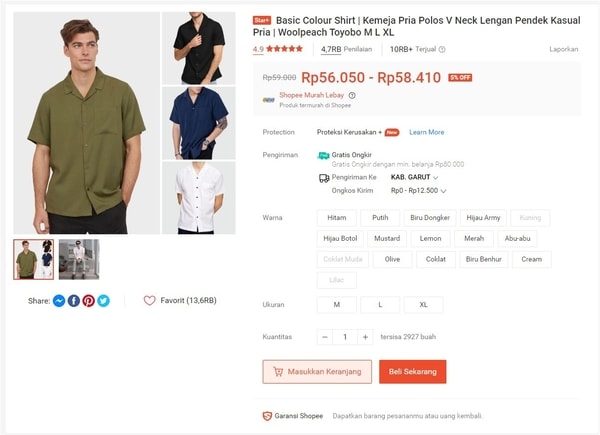Open the 4,7RB Penilaian ratings section

click(x=339, y=49)
